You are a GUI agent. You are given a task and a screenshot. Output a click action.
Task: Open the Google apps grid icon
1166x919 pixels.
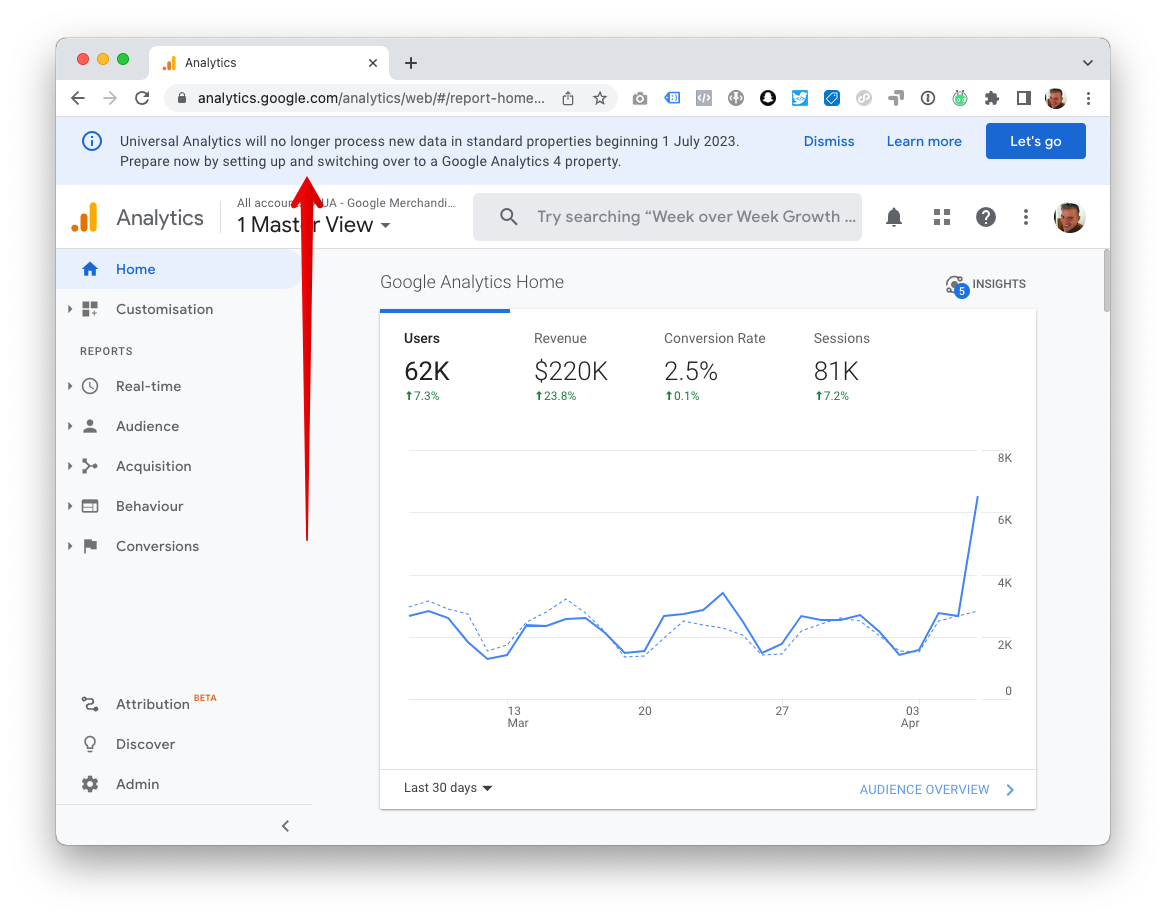coord(941,217)
